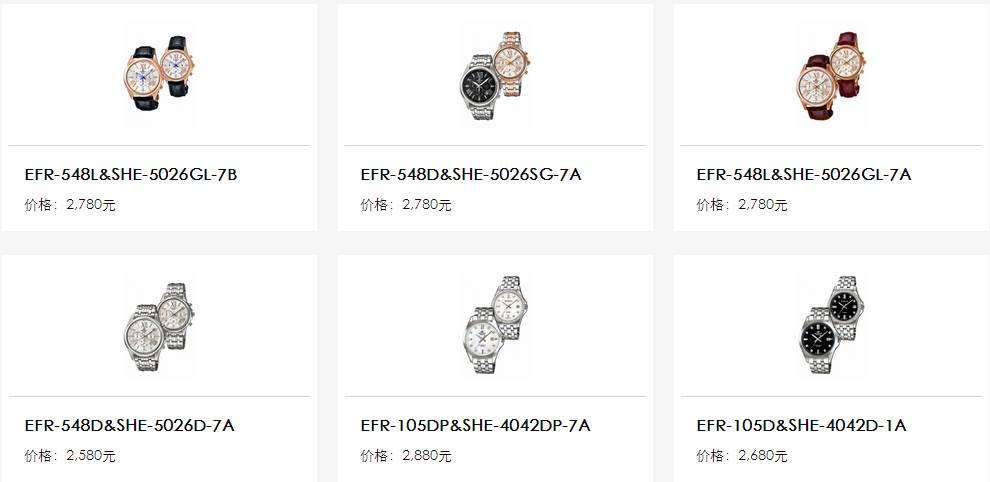The height and width of the screenshot is (482, 990).
Task: Open the EFR-548D&SHE-5026SG-7A watch pair image
Action: (496, 75)
